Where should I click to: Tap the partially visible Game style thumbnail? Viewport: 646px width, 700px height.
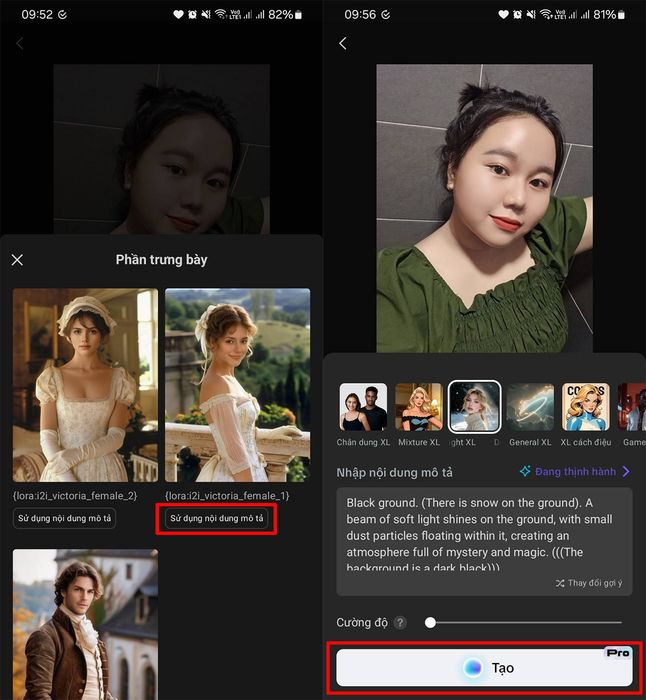click(x=632, y=408)
